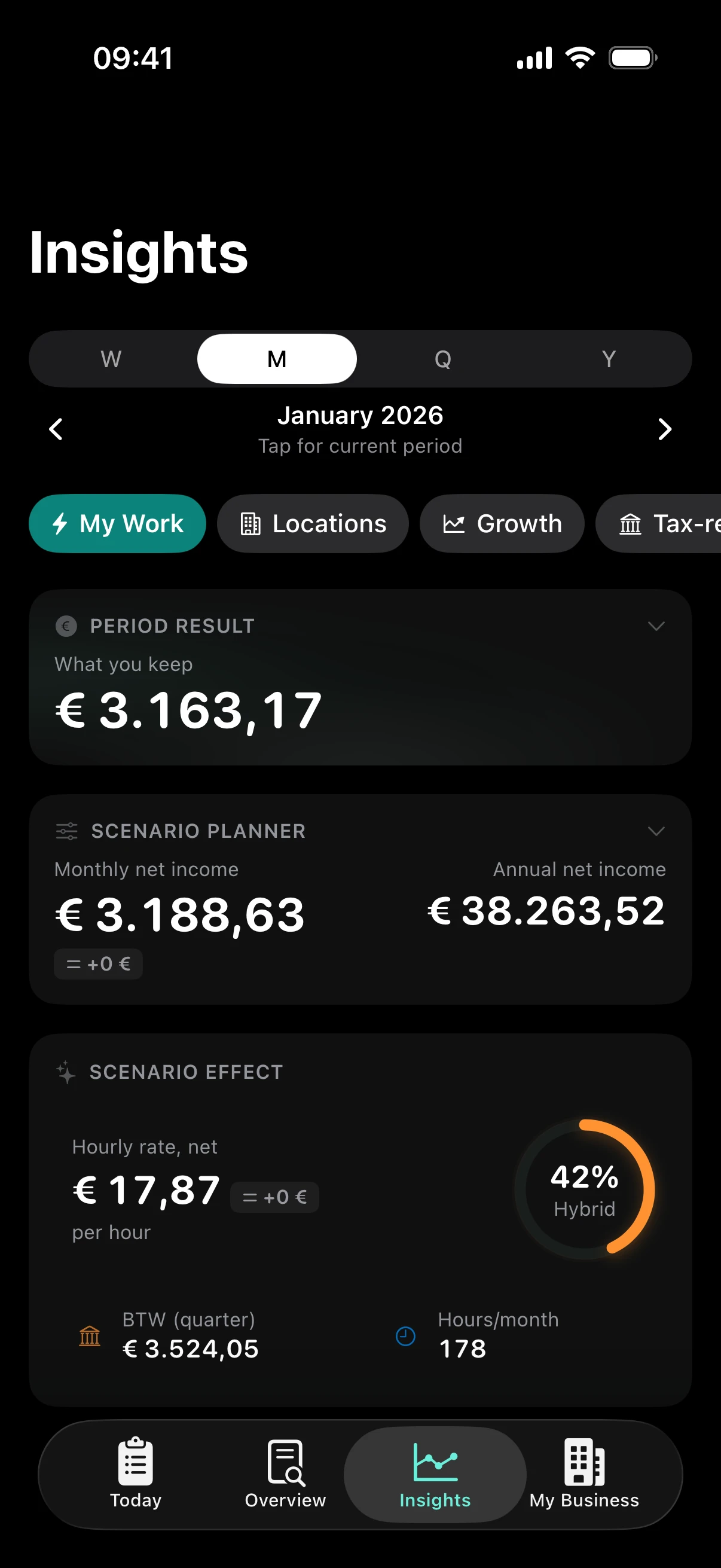The height and width of the screenshot is (1568, 721).
Task: Collapse the Period Result card
Action: pyautogui.click(x=655, y=626)
